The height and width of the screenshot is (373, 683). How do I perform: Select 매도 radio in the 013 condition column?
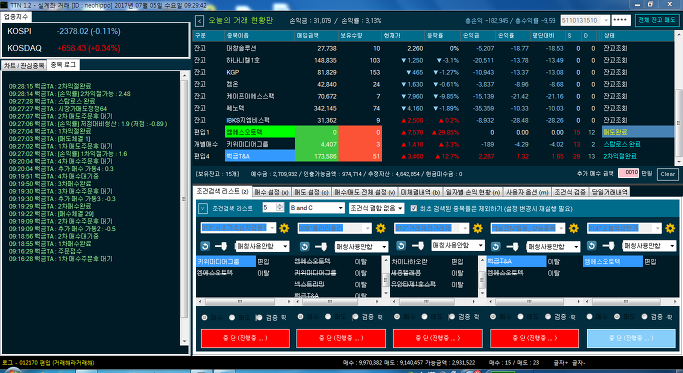point(232,318)
